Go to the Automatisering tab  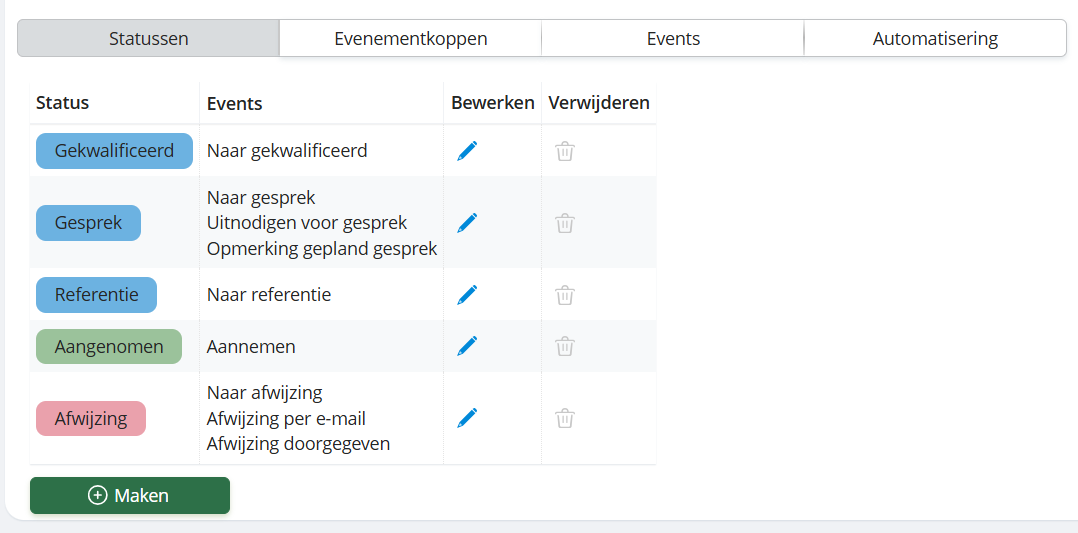point(935,39)
